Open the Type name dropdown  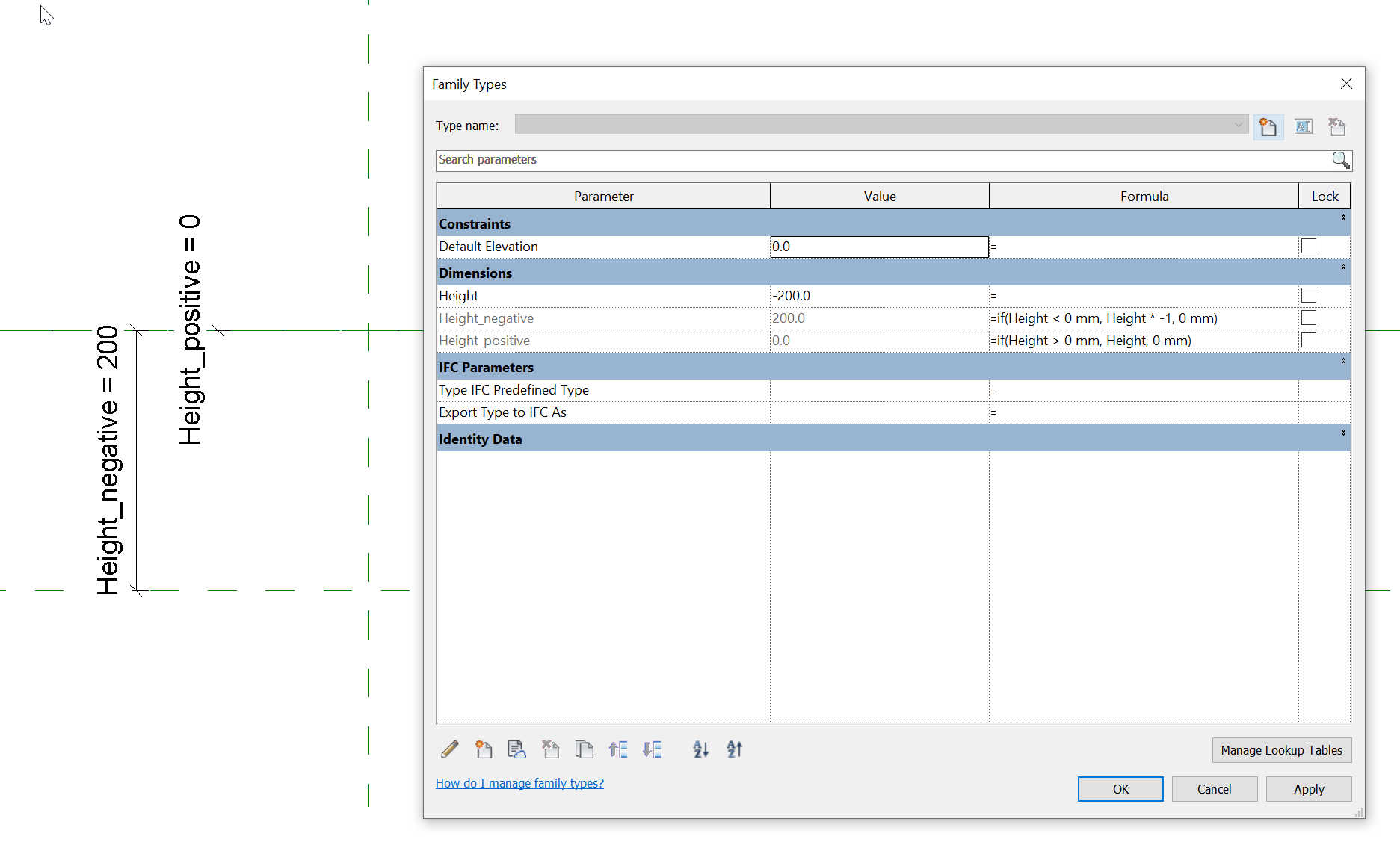(x=1239, y=125)
